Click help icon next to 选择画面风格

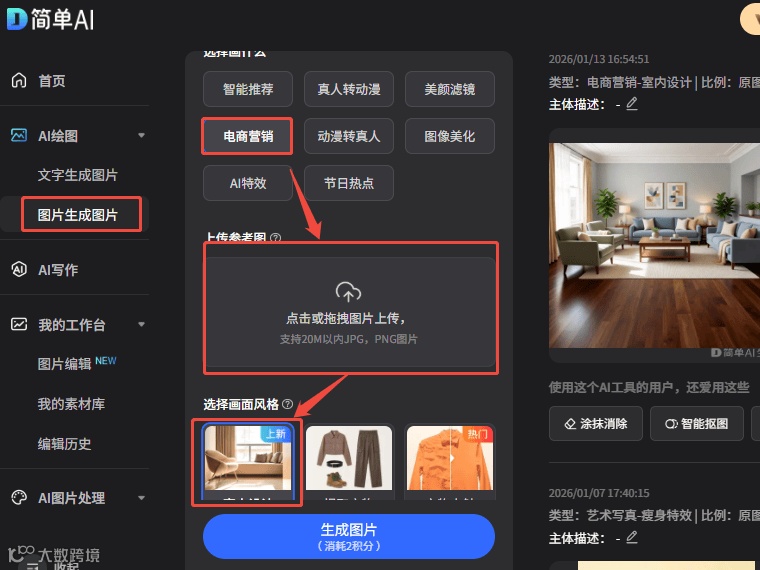(287, 404)
